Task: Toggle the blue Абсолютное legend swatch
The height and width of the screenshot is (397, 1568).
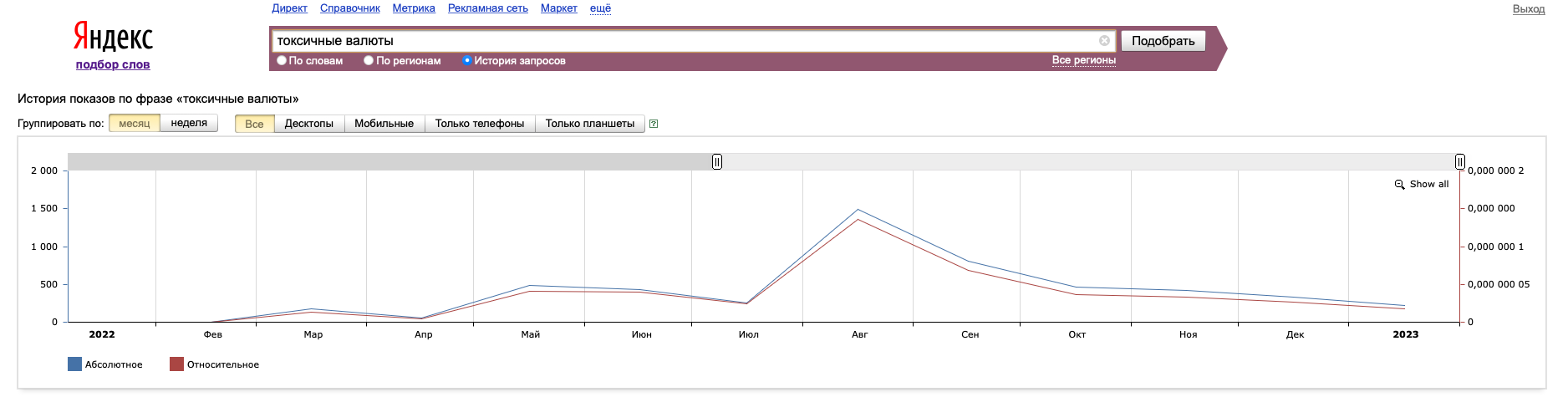Action: (74, 364)
